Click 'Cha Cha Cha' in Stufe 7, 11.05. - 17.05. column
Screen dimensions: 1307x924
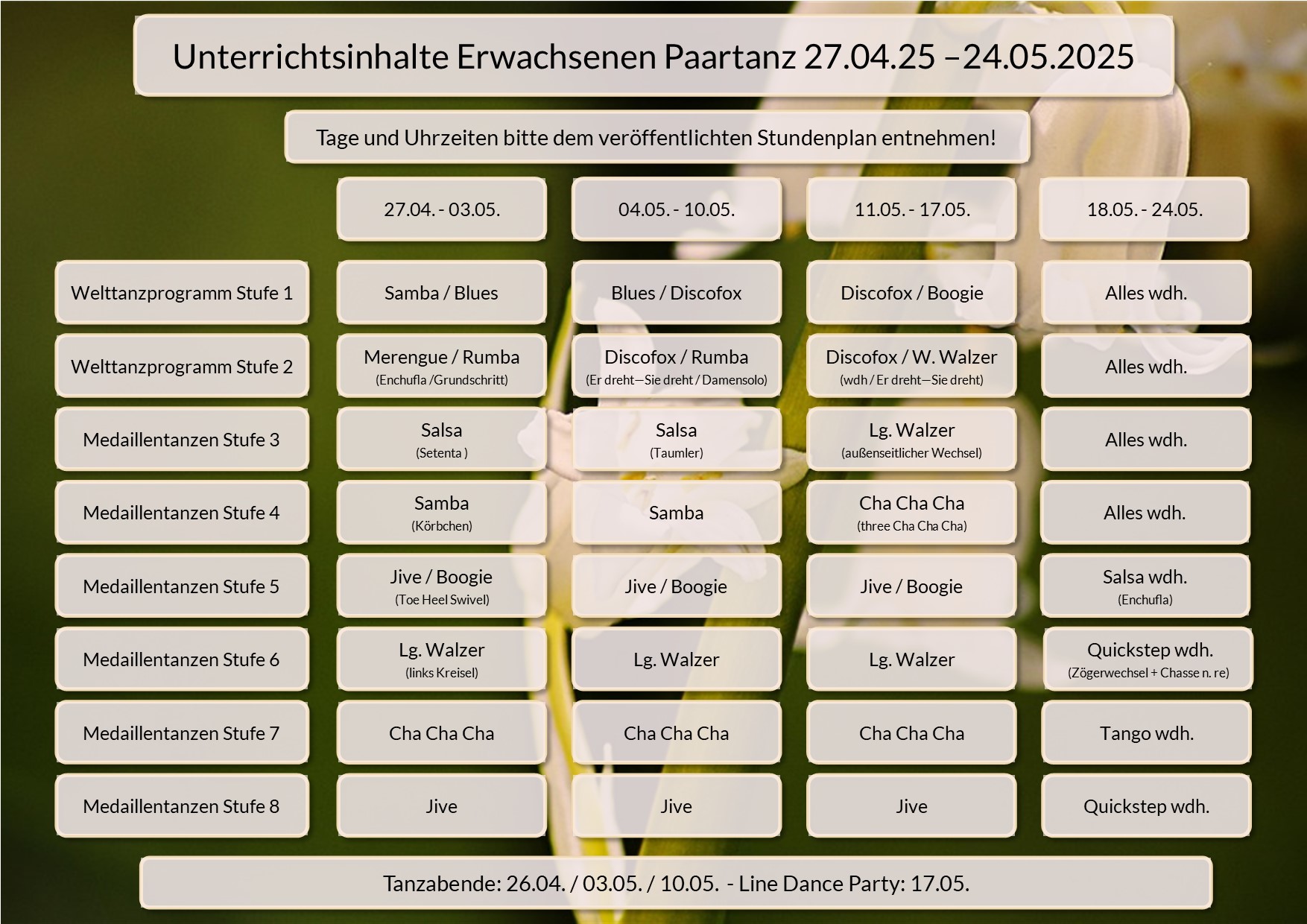tap(911, 732)
